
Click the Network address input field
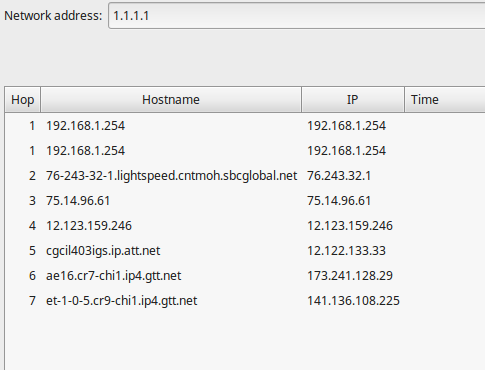click(x=297, y=16)
